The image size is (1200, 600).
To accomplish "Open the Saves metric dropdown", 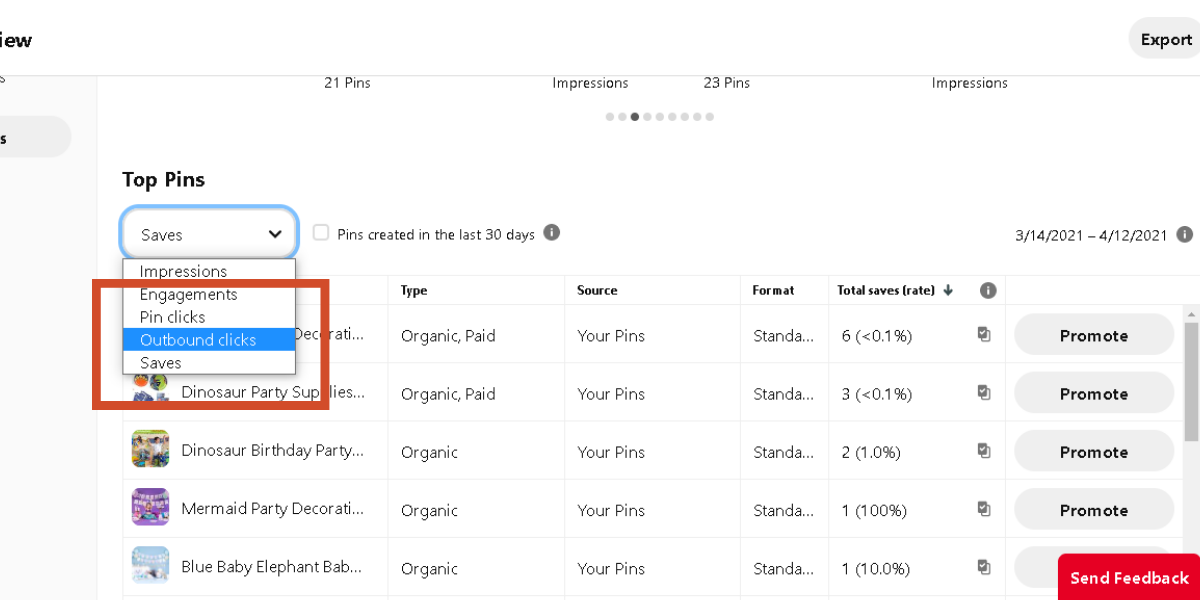I will tap(210, 234).
